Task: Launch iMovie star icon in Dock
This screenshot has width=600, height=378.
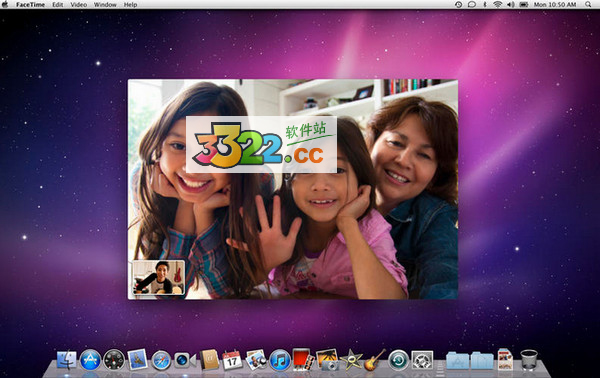Action: [x=351, y=360]
